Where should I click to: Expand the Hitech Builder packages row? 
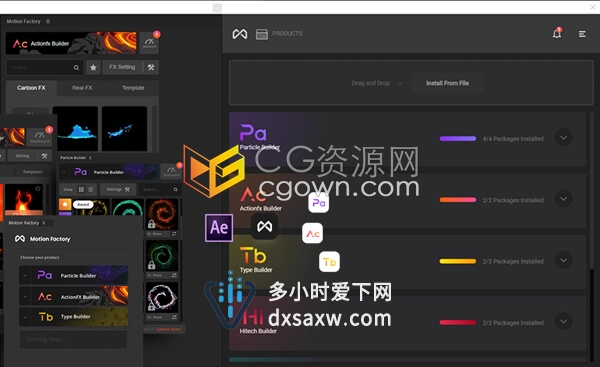point(563,321)
